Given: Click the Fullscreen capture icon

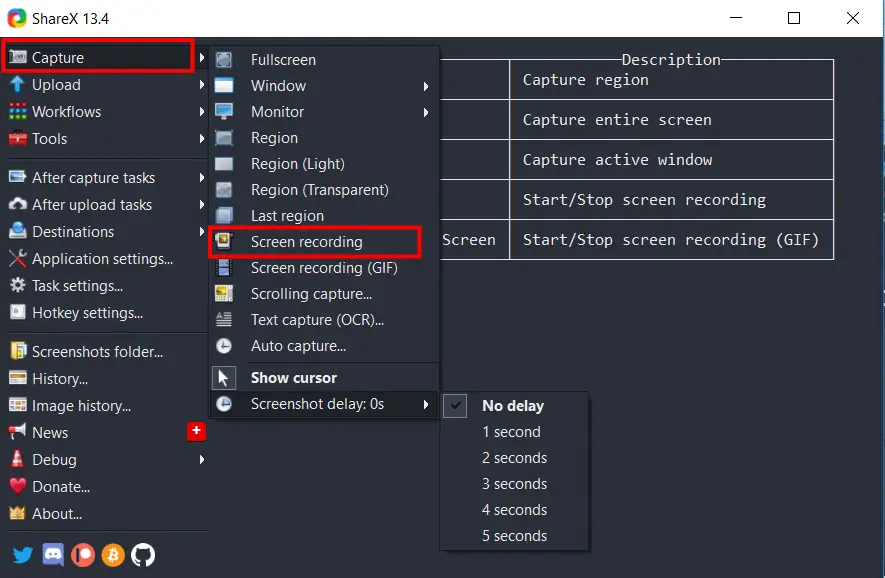Looking at the screenshot, I should 224,59.
